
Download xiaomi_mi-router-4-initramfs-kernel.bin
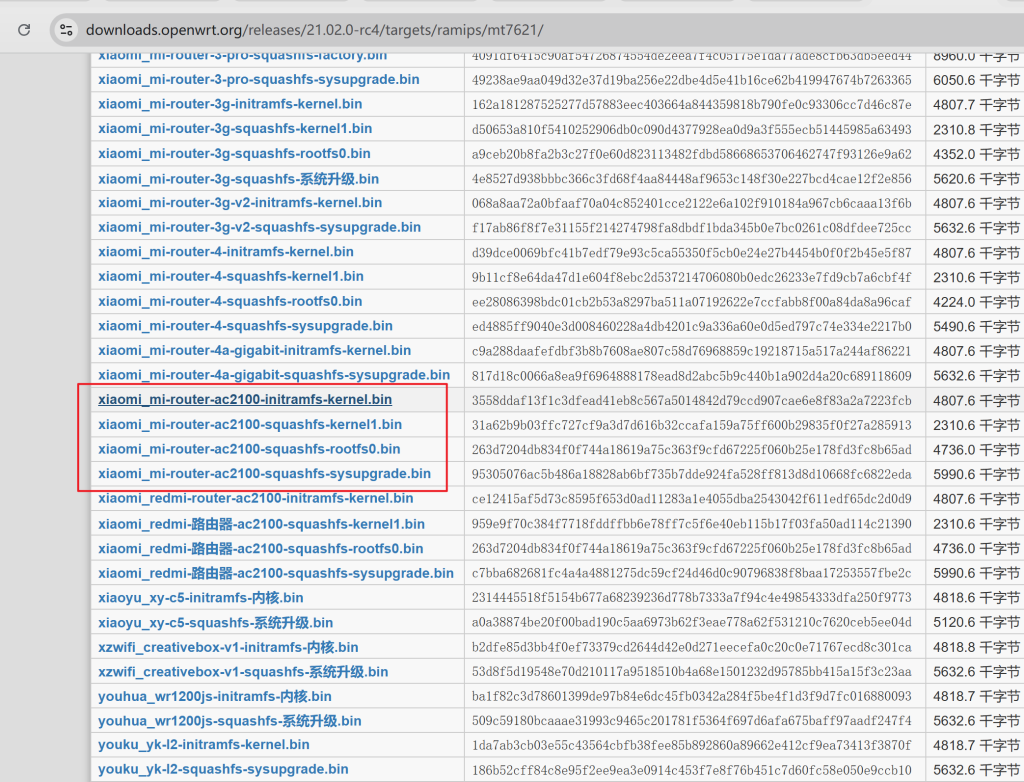point(225,252)
